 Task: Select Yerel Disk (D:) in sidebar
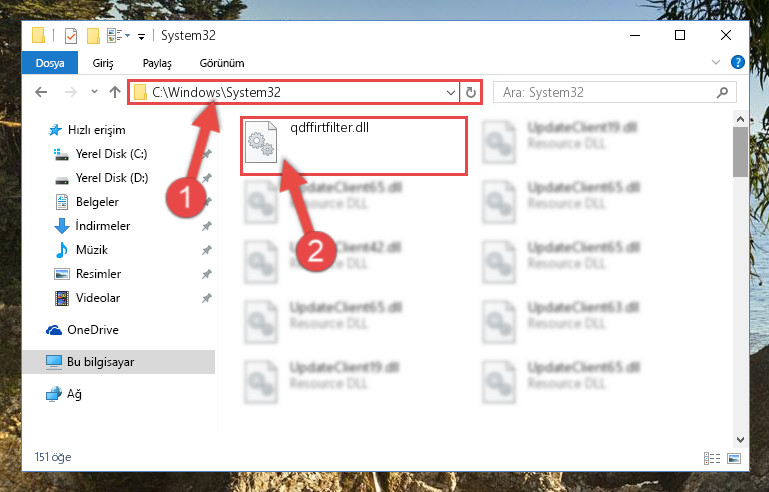tap(112, 178)
